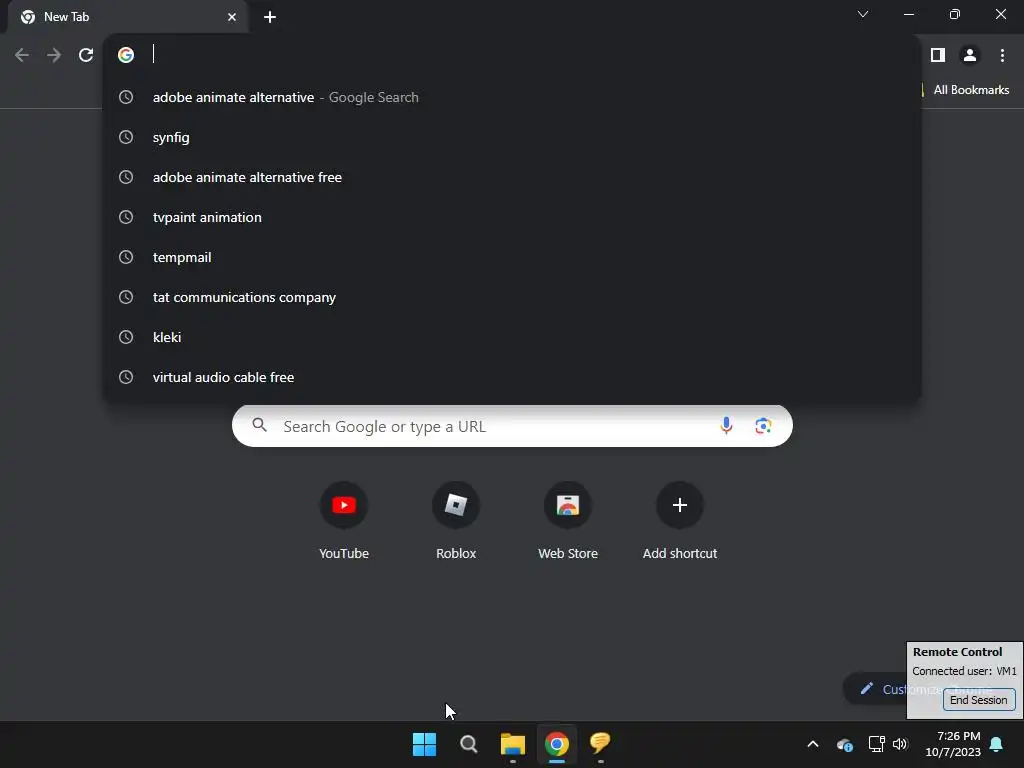
Task: Click the history clock icon beside tempmail
Action: coord(126,257)
